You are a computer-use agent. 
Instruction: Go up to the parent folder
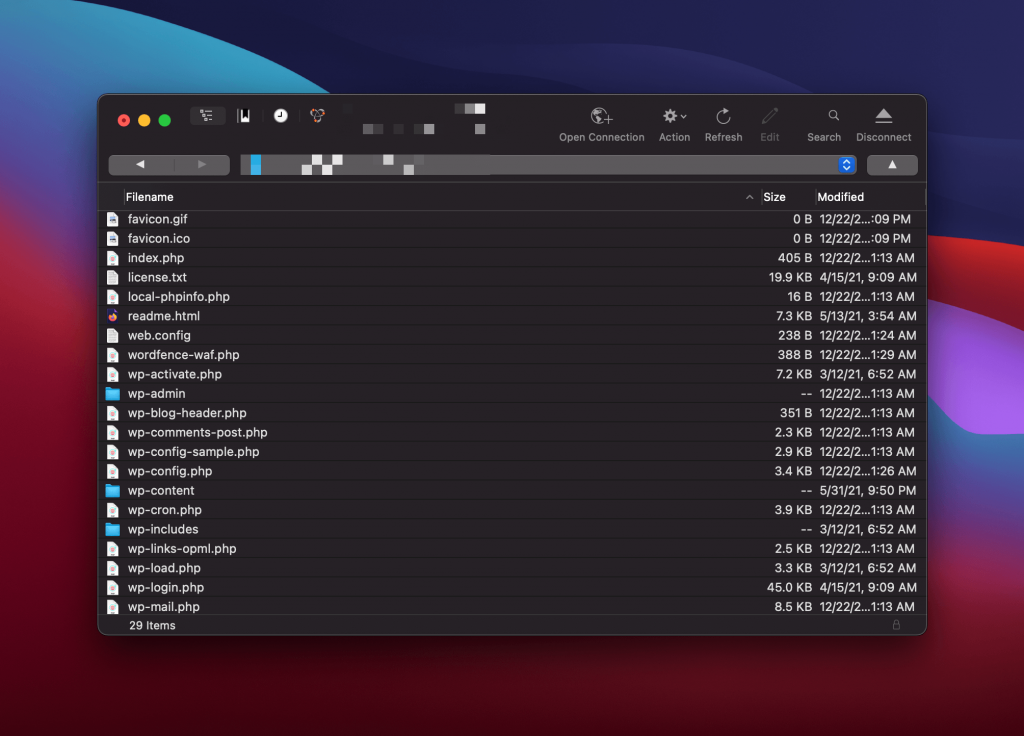click(892, 165)
